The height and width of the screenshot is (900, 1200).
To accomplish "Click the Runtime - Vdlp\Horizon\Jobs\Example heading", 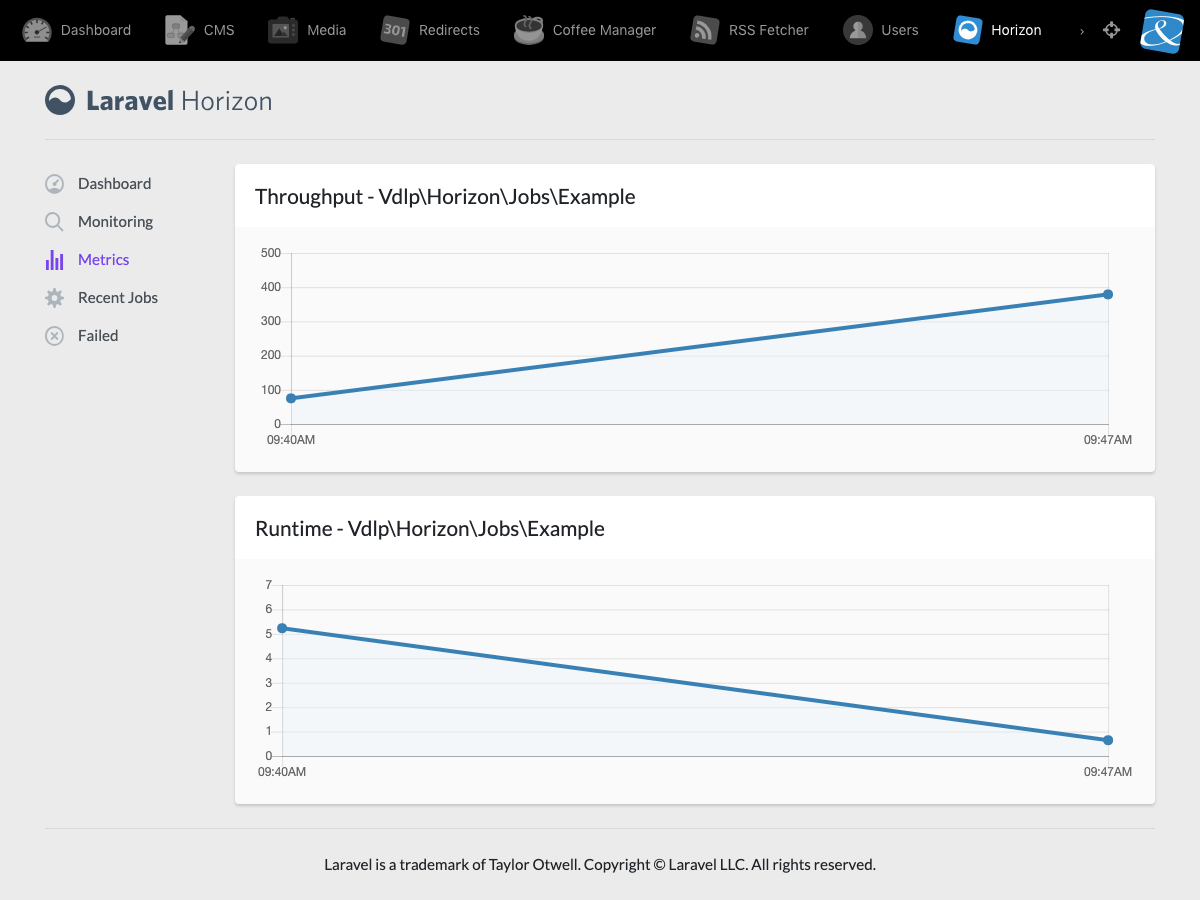I will coord(430,529).
